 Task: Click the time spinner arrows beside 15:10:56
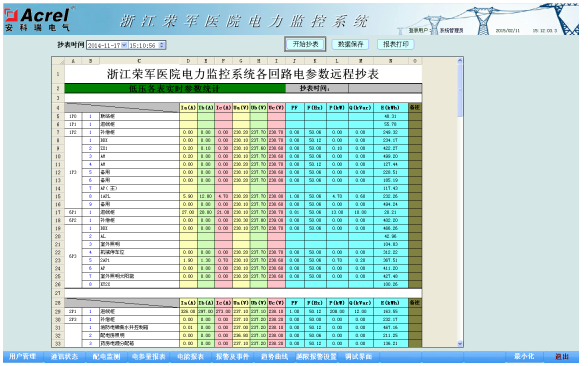pos(162,45)
